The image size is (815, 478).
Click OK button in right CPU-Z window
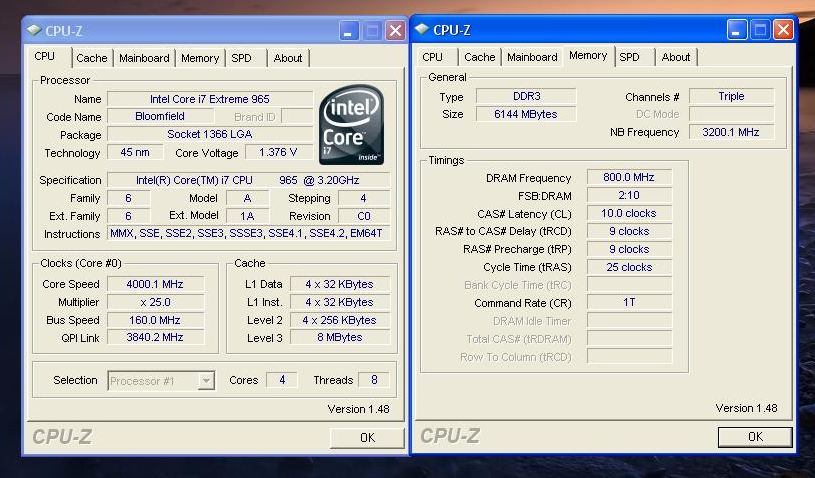(x=755, y=437)
